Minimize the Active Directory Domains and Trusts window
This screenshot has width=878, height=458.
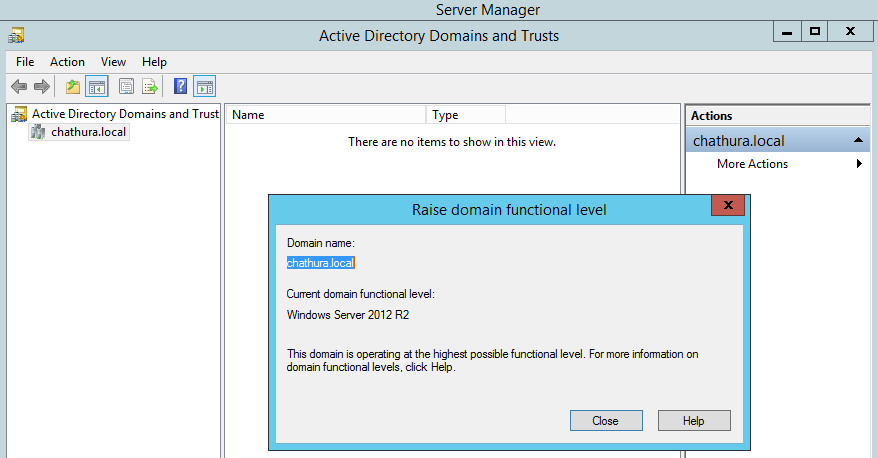point(787,32)
